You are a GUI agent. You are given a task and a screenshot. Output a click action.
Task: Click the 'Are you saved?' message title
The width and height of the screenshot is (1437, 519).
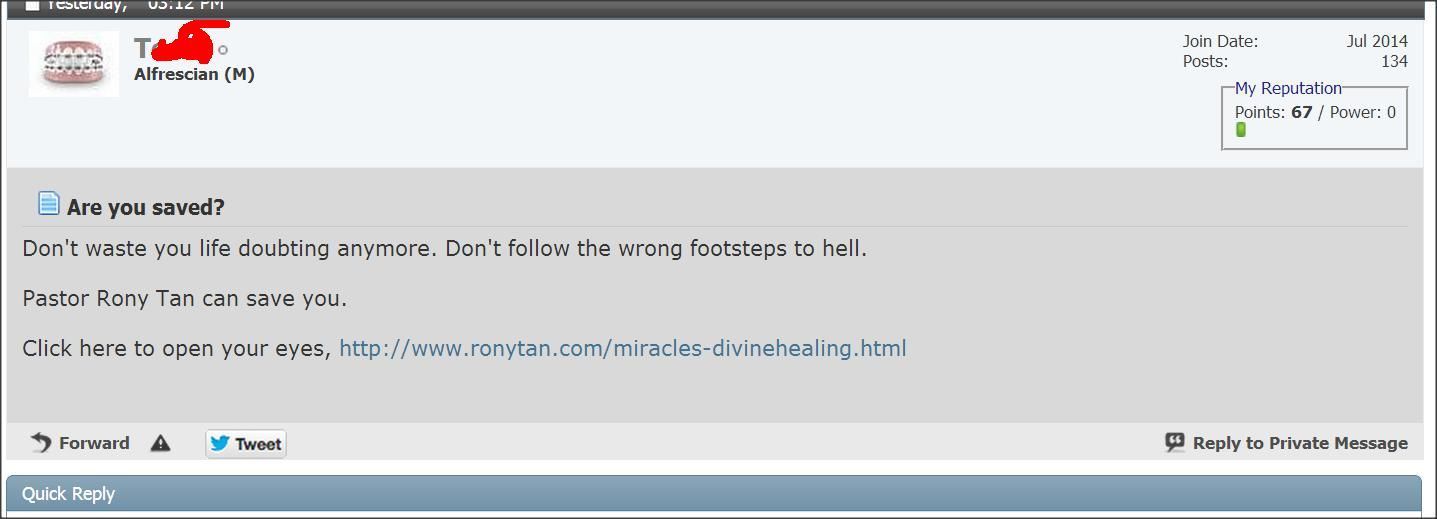[146, 207]
